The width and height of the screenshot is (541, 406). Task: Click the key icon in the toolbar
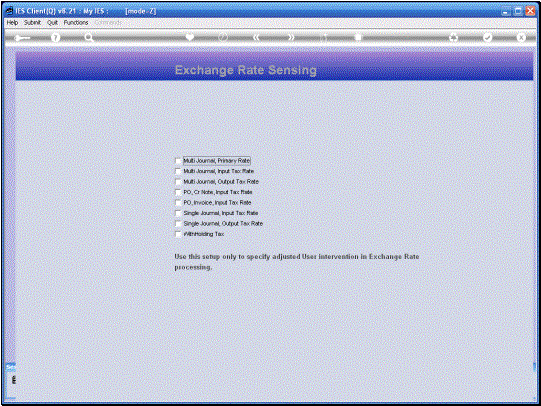pos(22,38)
